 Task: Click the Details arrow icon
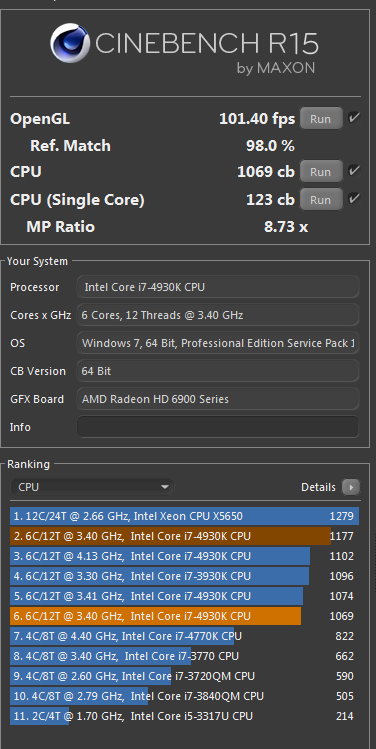(351, 487)
